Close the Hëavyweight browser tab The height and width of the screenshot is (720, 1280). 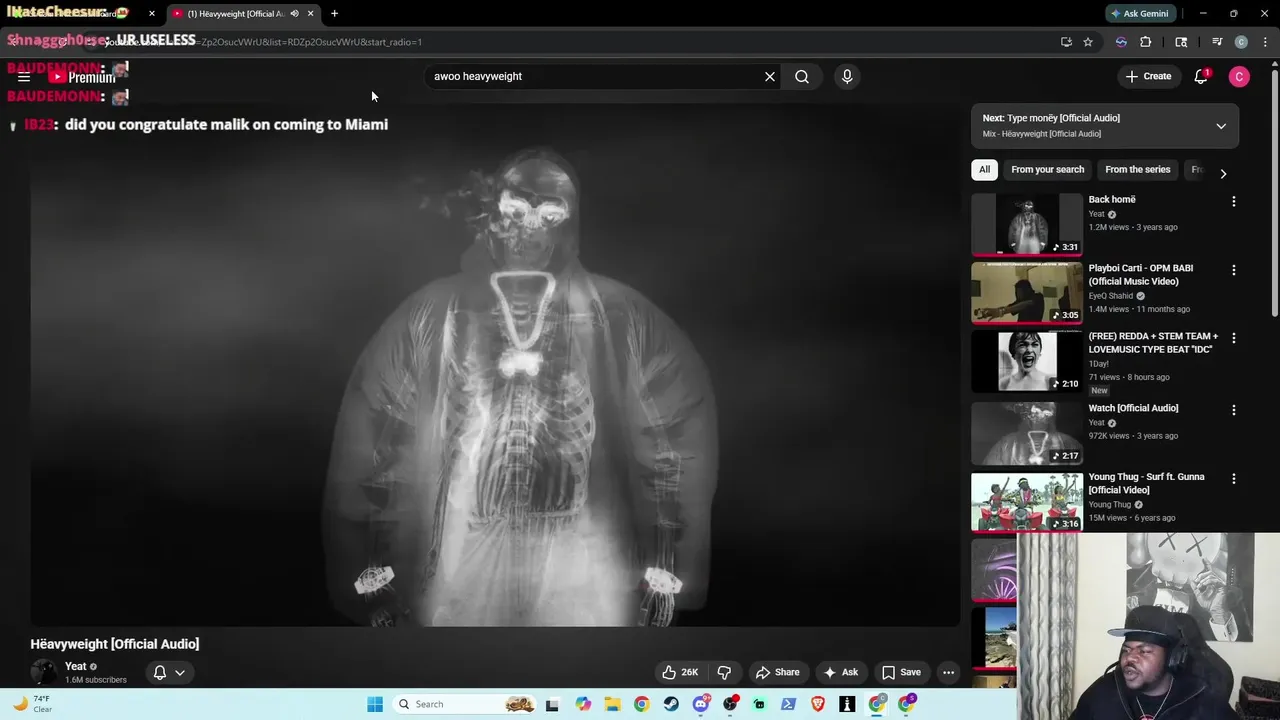310,14
